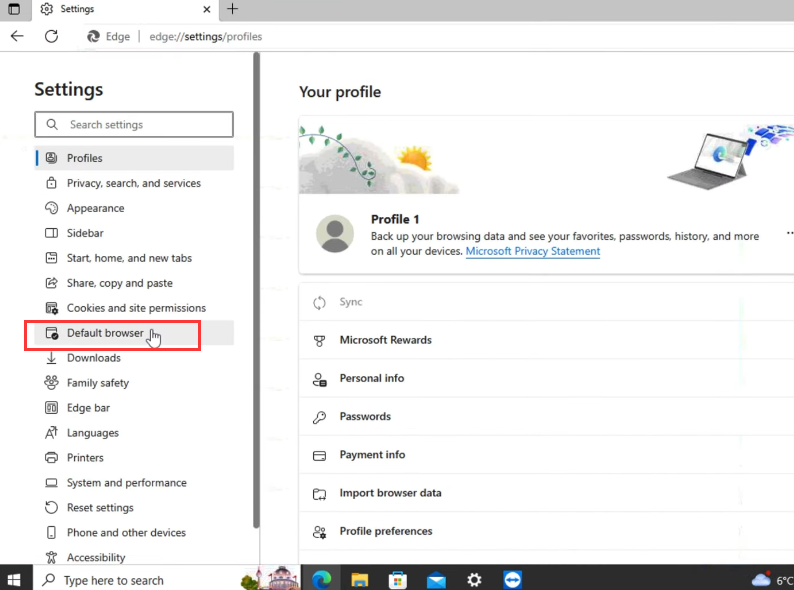Screen dimensions: 794x590
Task: Open Import browser data row
Action: click(x=546, y=493)
